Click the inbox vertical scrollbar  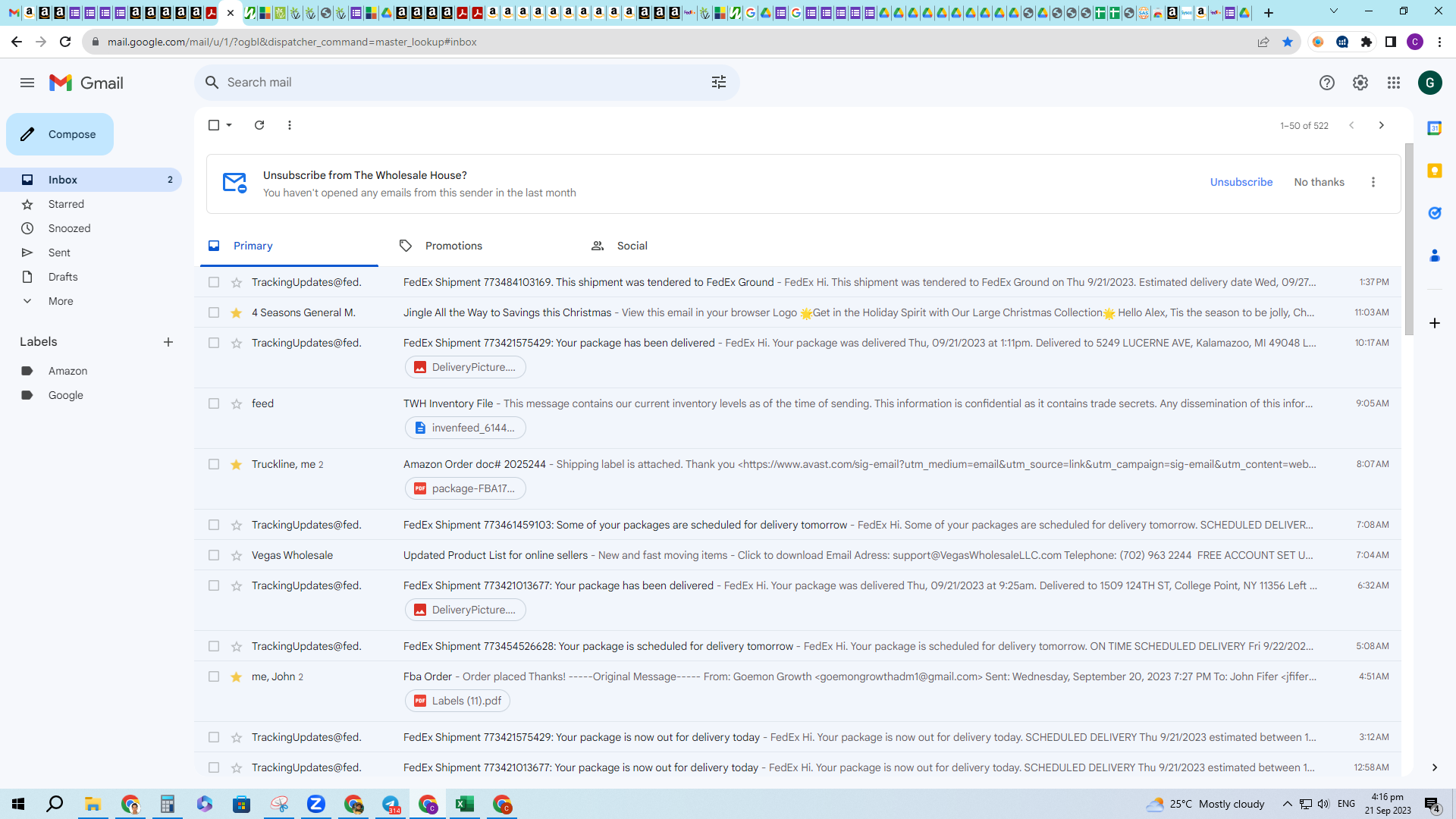1409,239
